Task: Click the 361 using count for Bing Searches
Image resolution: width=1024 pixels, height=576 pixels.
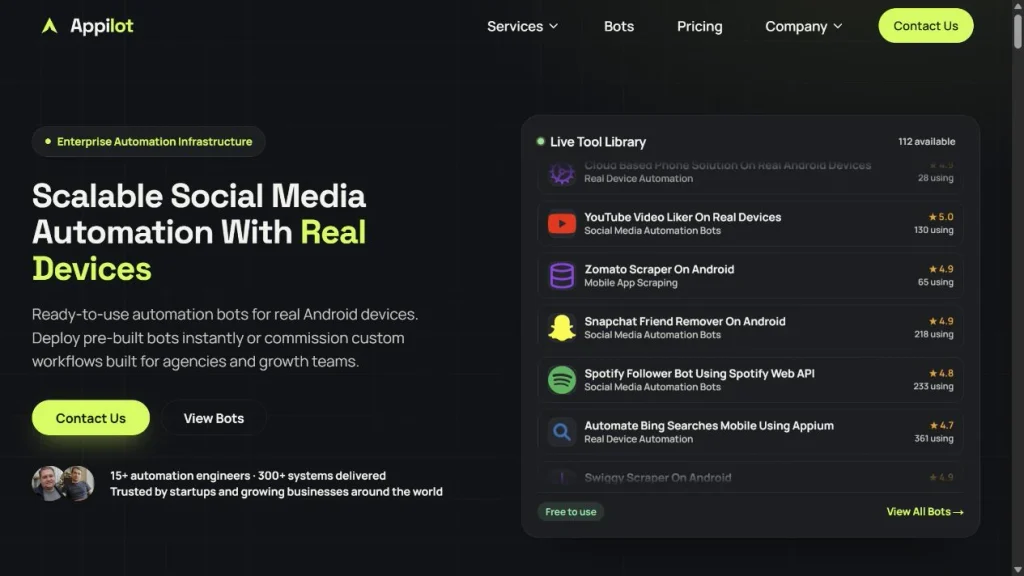Action: pyautogui.click(x=934, y=439)
